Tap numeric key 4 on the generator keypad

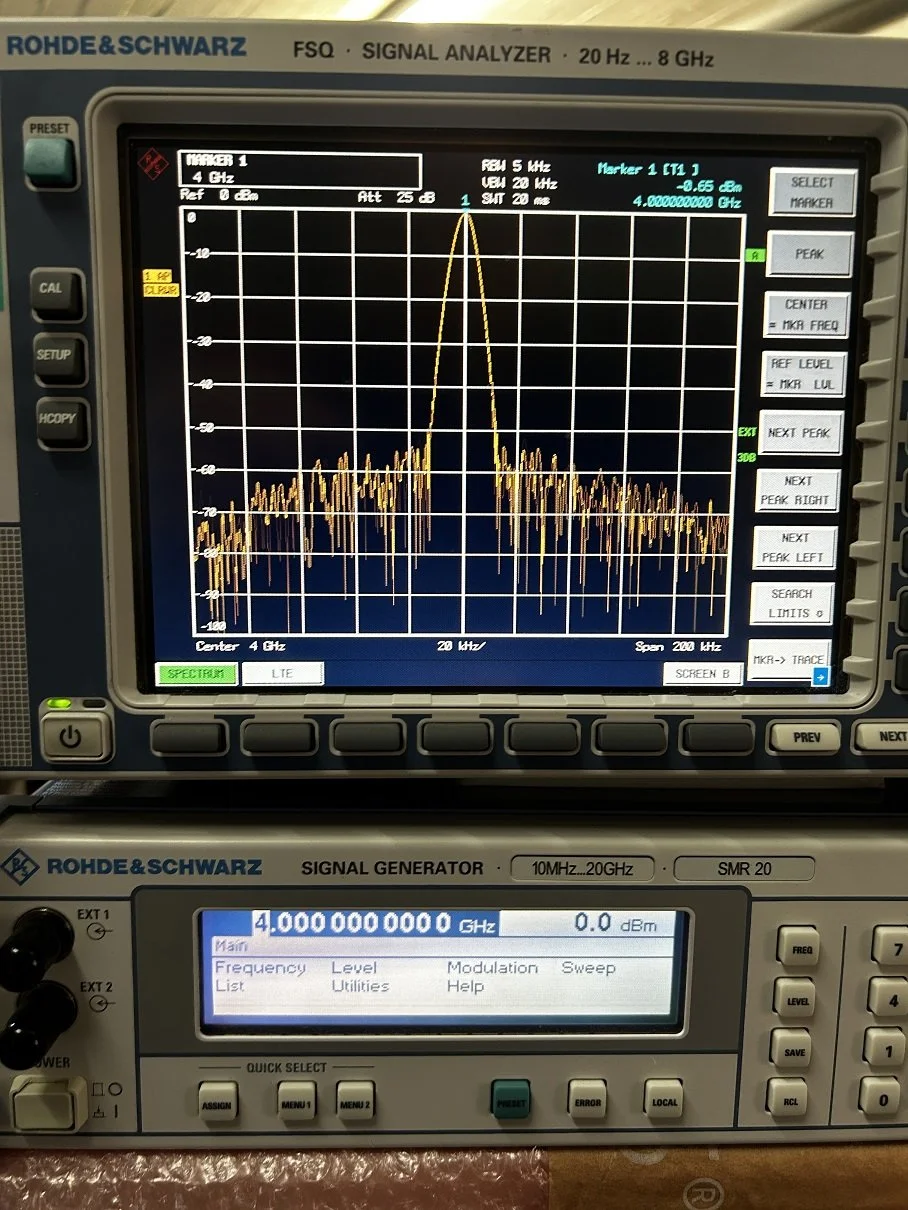888,997
